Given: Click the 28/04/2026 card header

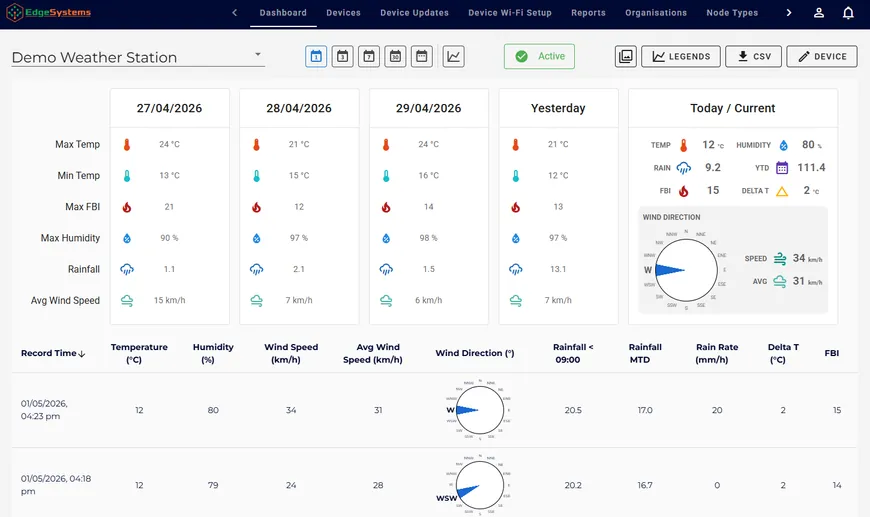Looking at the screenshot, I should click(299, 108).
